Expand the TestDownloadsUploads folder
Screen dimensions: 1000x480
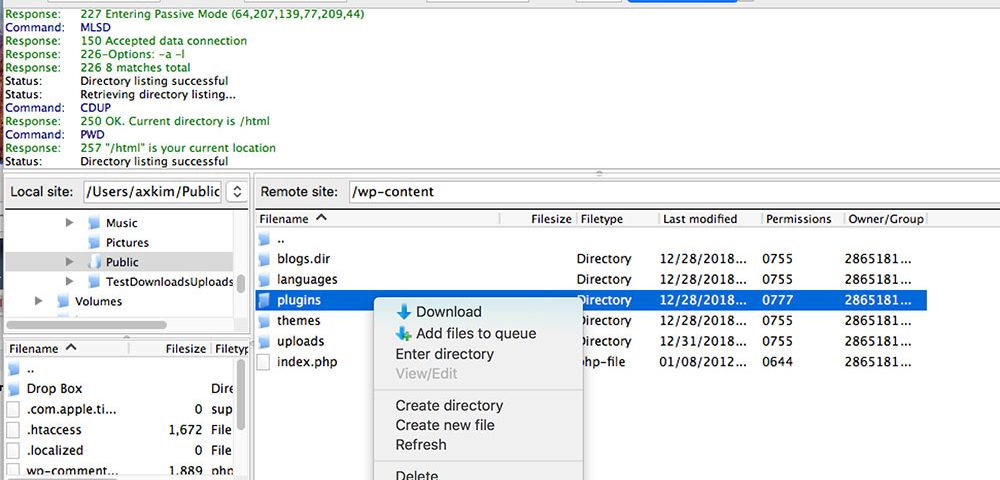point(70,282)
